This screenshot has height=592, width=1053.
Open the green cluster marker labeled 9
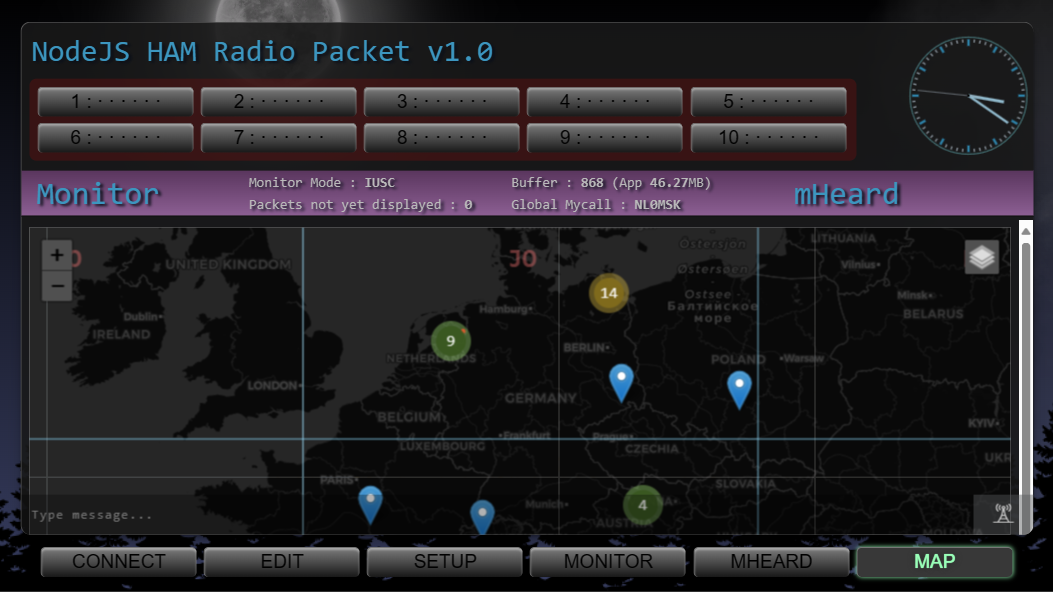[451, 341]
